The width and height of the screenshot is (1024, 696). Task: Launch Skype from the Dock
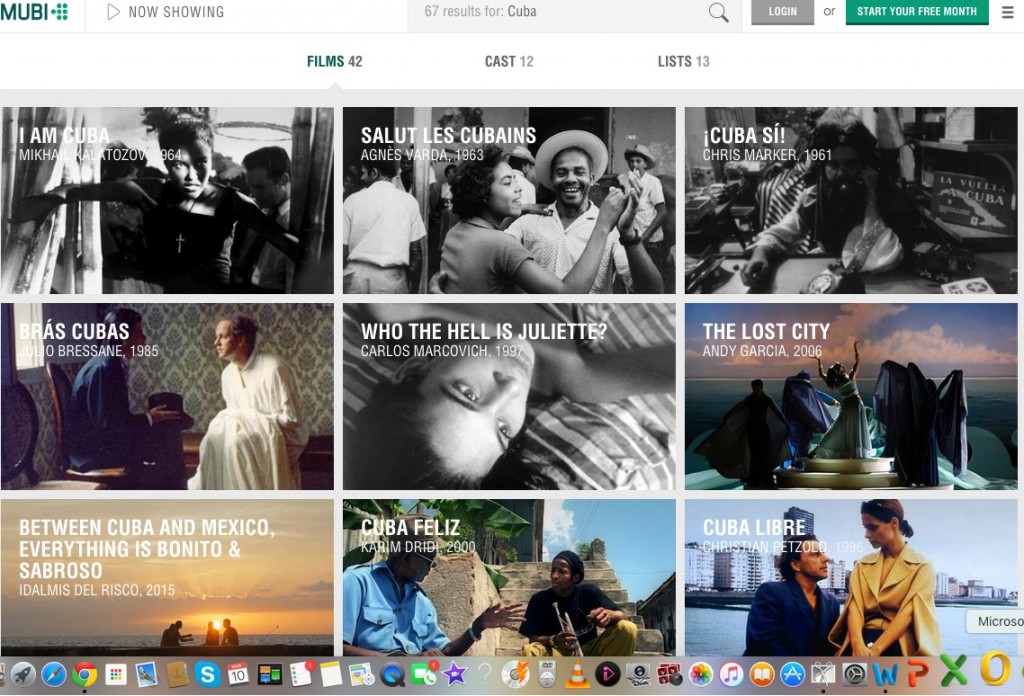208,674
